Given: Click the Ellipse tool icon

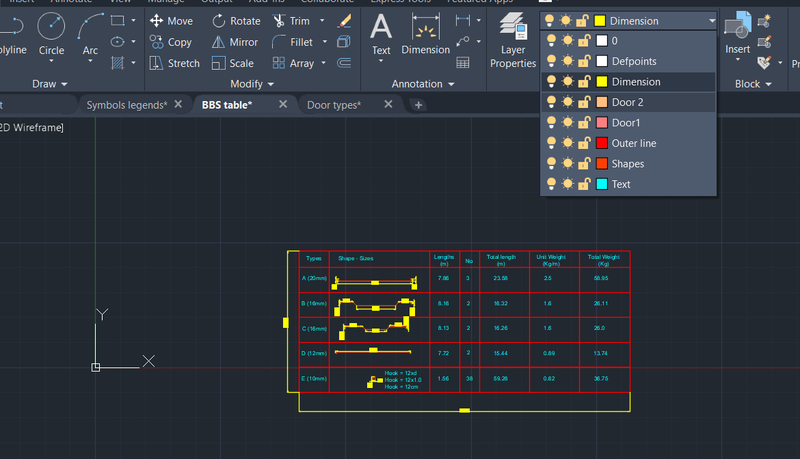Looking at the screenshot, I should tap(118, 41).
